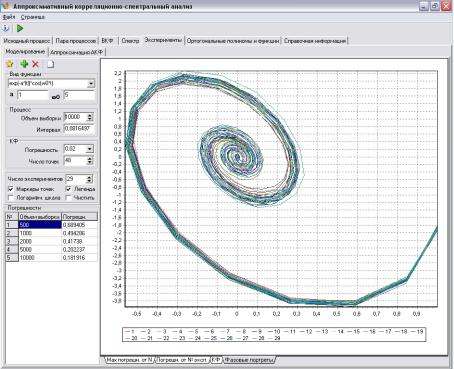Minimize the application window
This screenshot has height=369, width=454.
tap(424, 6)
